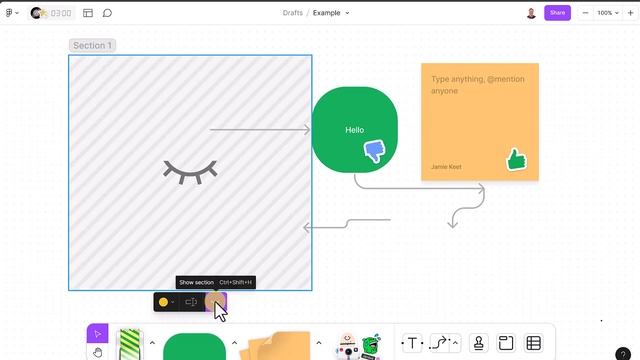
Task: Open the 100% zoom dropdown
Action: click(608, 13)
